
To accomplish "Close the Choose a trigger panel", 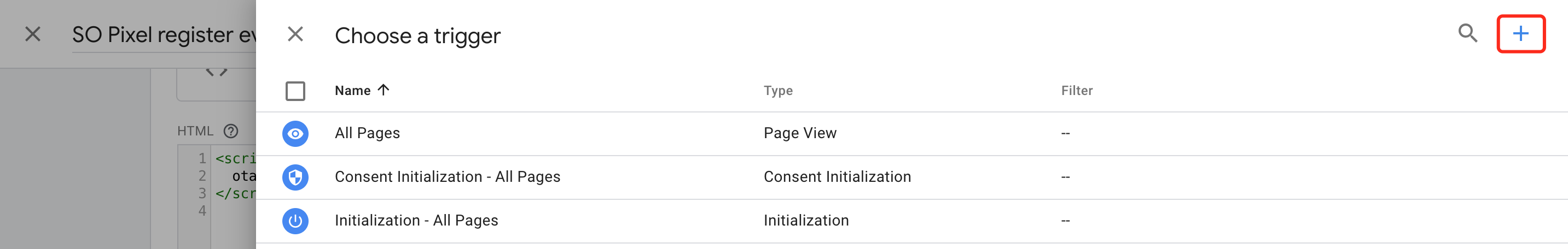I will click(x=295, y=34).
